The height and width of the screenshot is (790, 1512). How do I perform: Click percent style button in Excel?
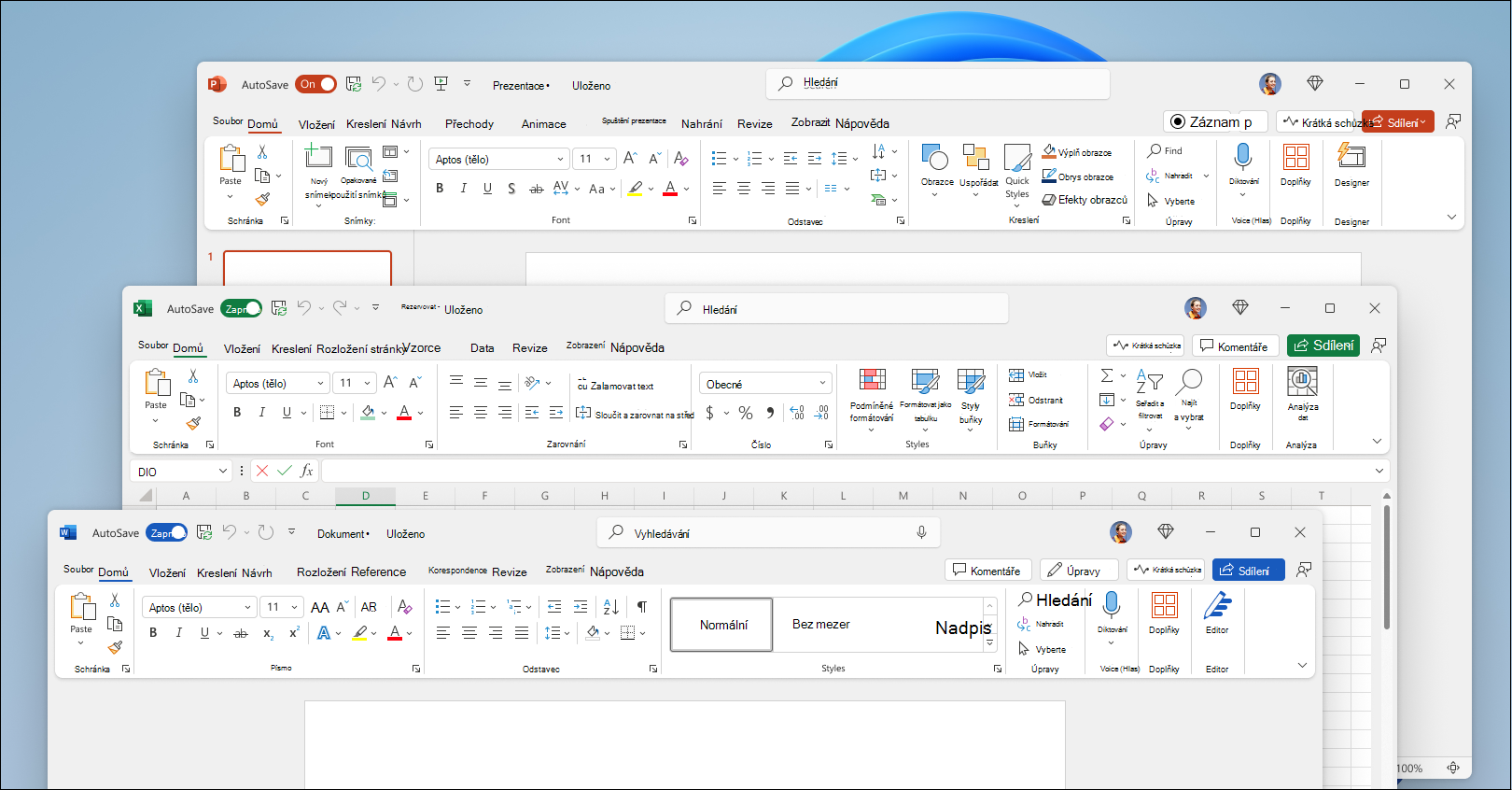(746, 413)
